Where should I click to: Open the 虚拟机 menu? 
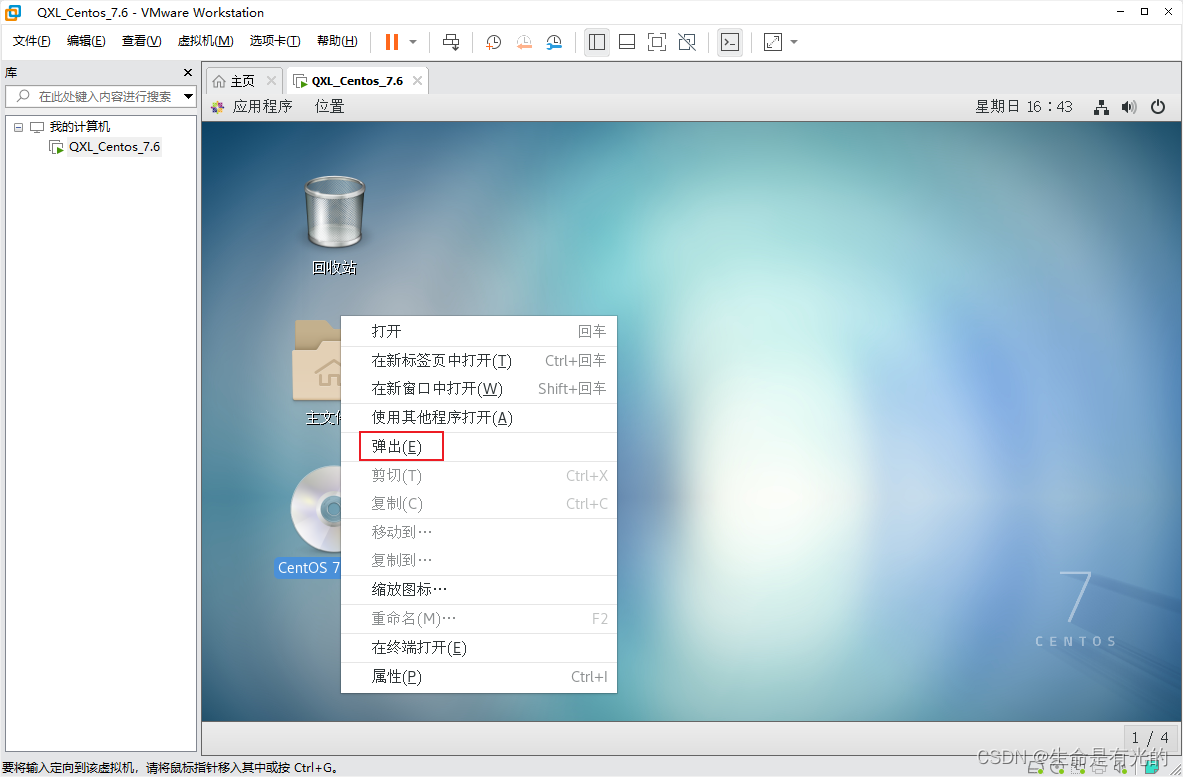(205, 41)
